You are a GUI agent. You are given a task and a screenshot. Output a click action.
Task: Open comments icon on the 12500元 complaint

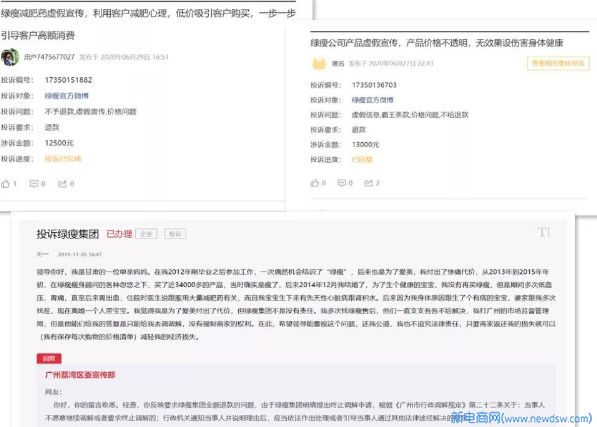point(34,184)
